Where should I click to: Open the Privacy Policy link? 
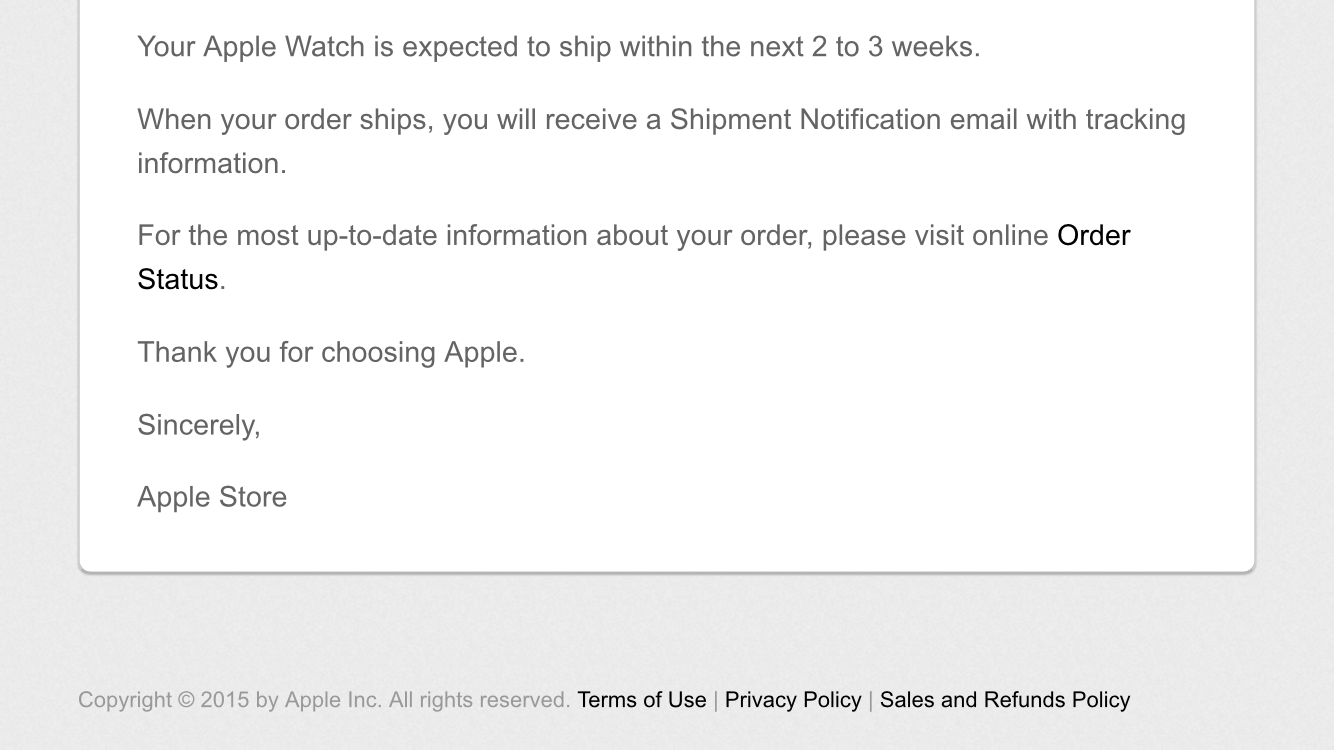(x=792, y=700)
